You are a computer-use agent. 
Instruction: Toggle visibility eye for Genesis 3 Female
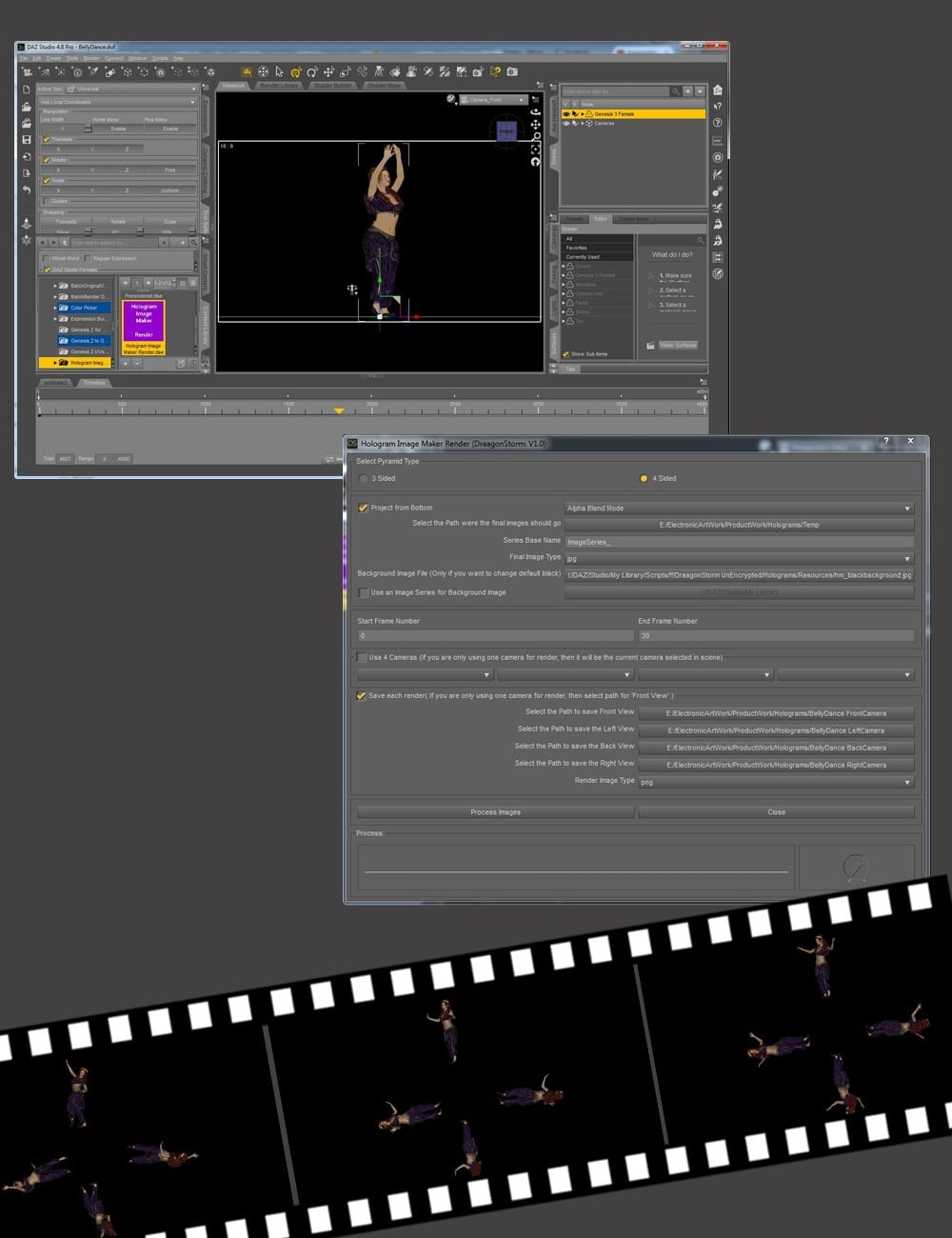[x=566, y=113]
